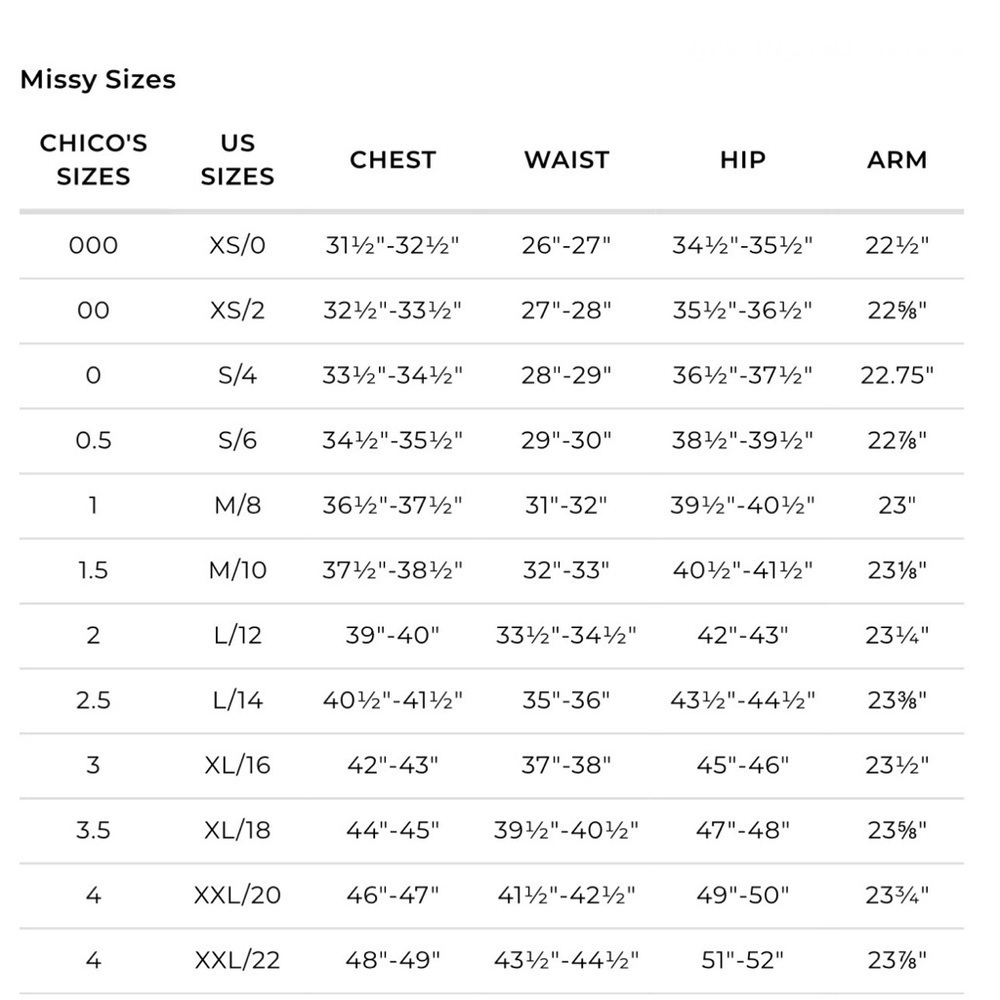The height and width of the screenshot is (1000, 1000).
Task: Click the CHEST column header
Action: pyautogui.click(x=393, y=159)
